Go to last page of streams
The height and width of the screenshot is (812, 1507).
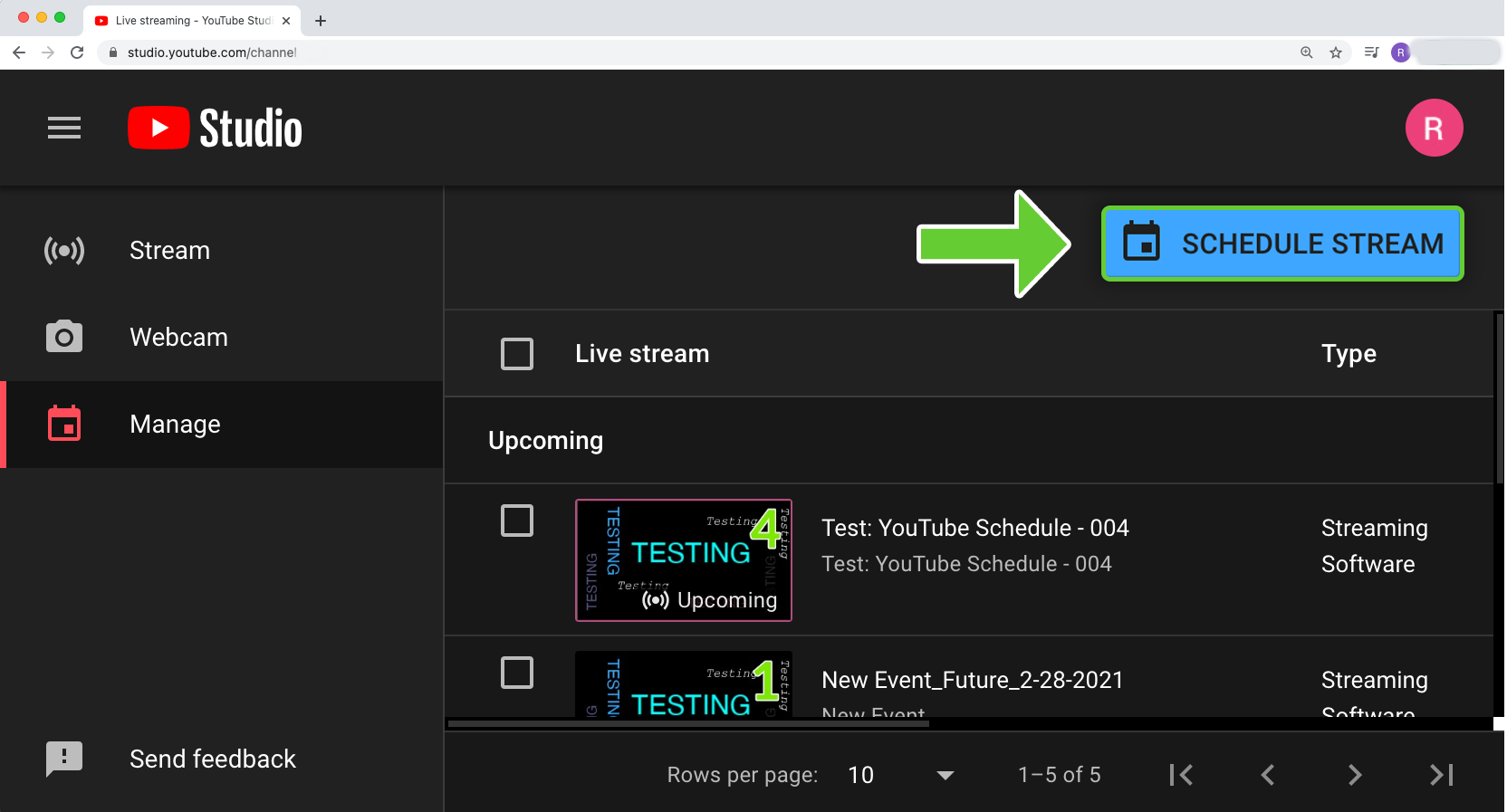[1442, 775]
